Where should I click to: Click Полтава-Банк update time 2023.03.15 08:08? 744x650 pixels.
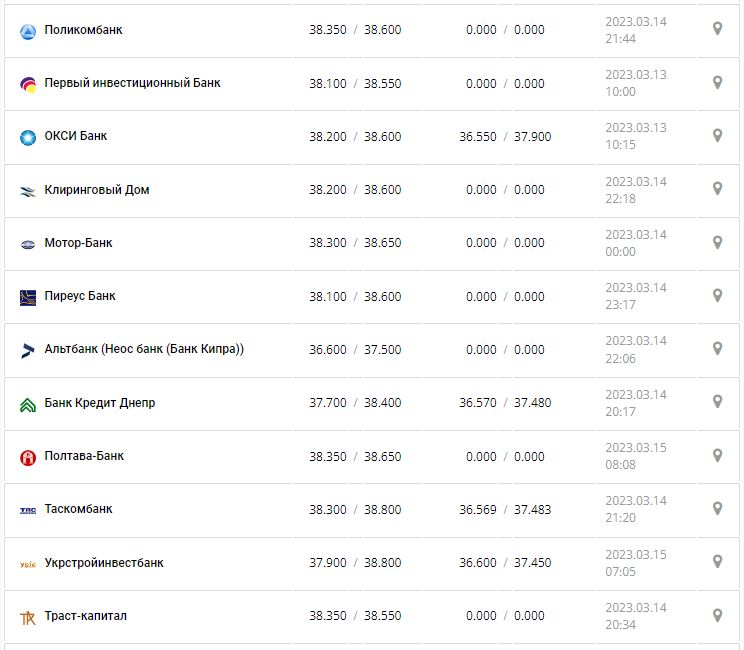pos(635,456)
